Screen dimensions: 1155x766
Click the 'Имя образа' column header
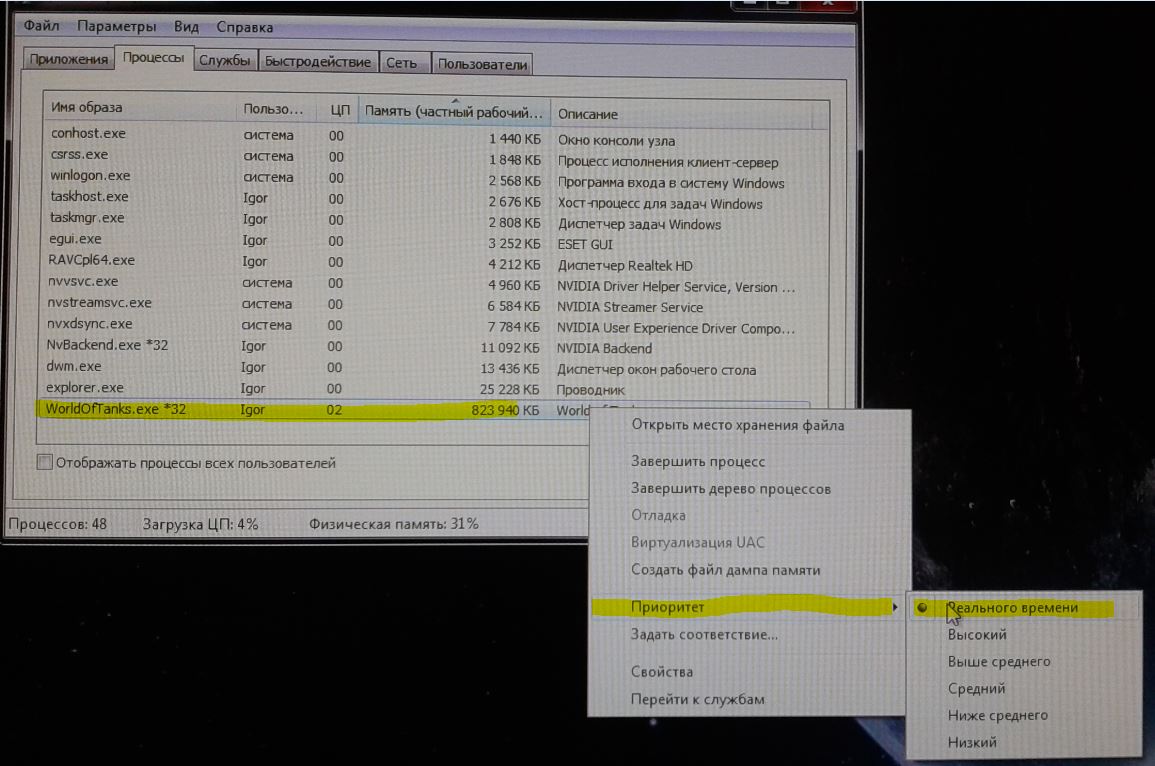coord(87,108)
